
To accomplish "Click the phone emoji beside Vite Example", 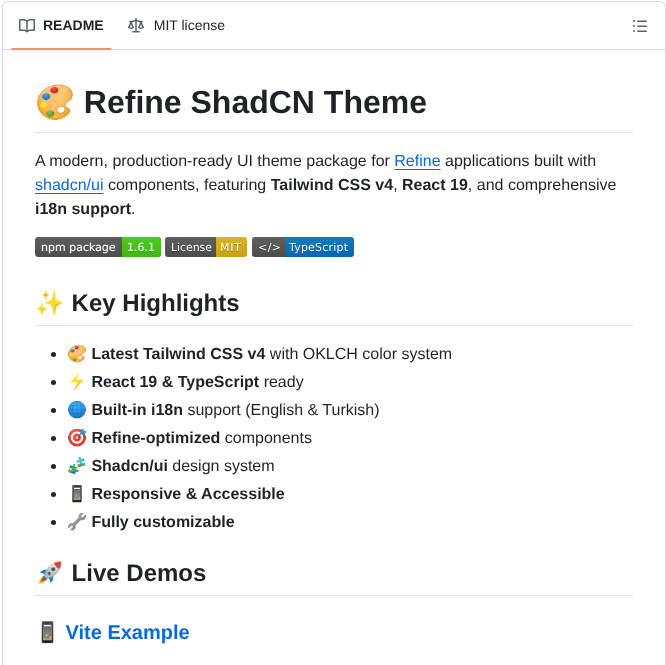I will click(x=47, y=632).
